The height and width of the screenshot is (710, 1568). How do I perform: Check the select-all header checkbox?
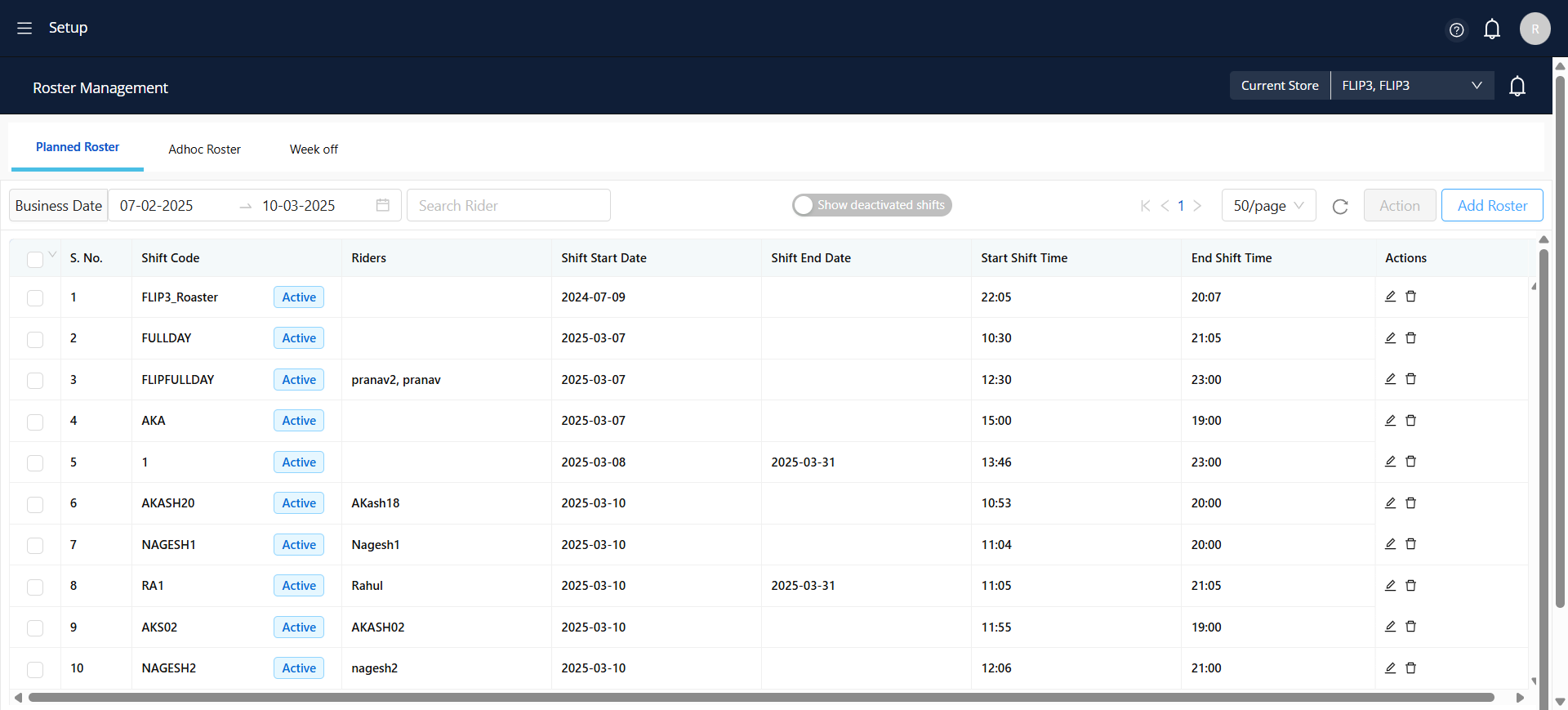[x=34, y=259]
